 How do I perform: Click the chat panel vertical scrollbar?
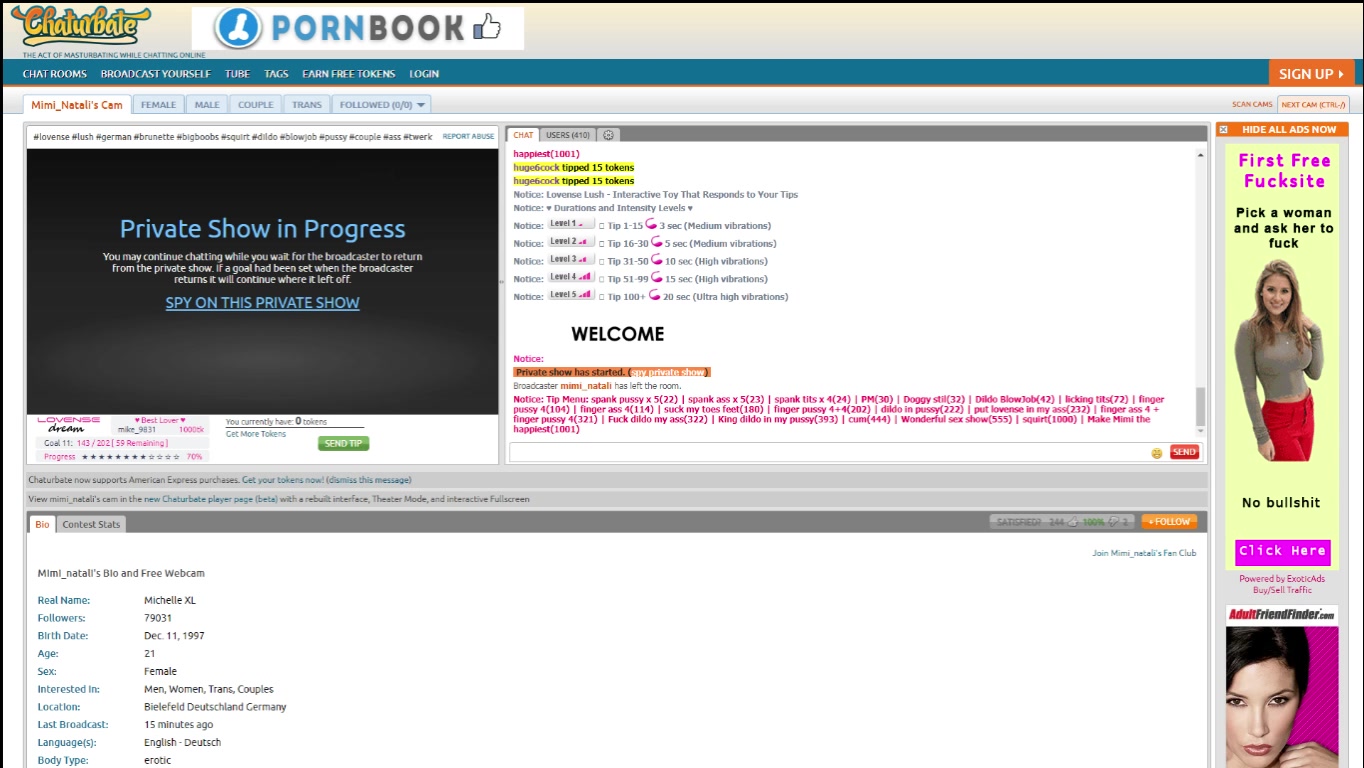1200,405
